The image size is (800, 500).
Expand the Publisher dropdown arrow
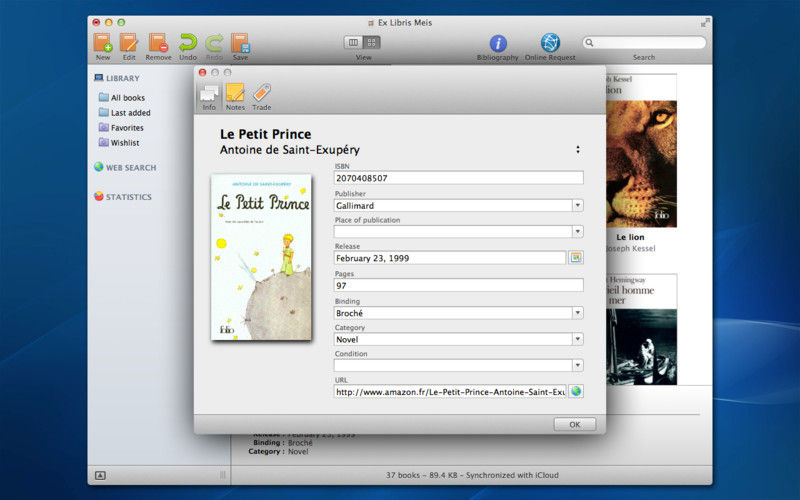point(578,205)
